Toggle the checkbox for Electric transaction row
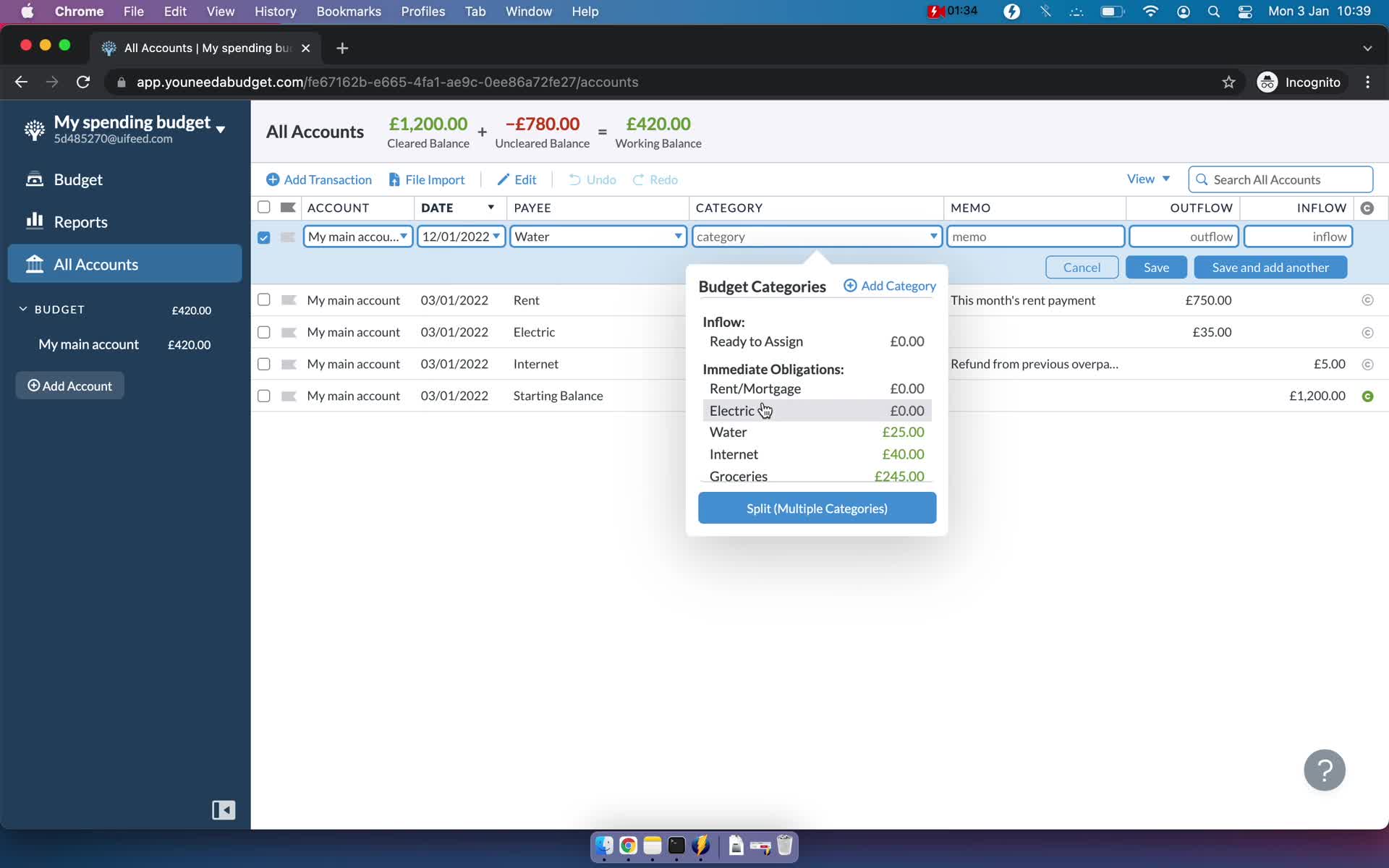This screenshot has width=1389, height=868. (263, 331)
